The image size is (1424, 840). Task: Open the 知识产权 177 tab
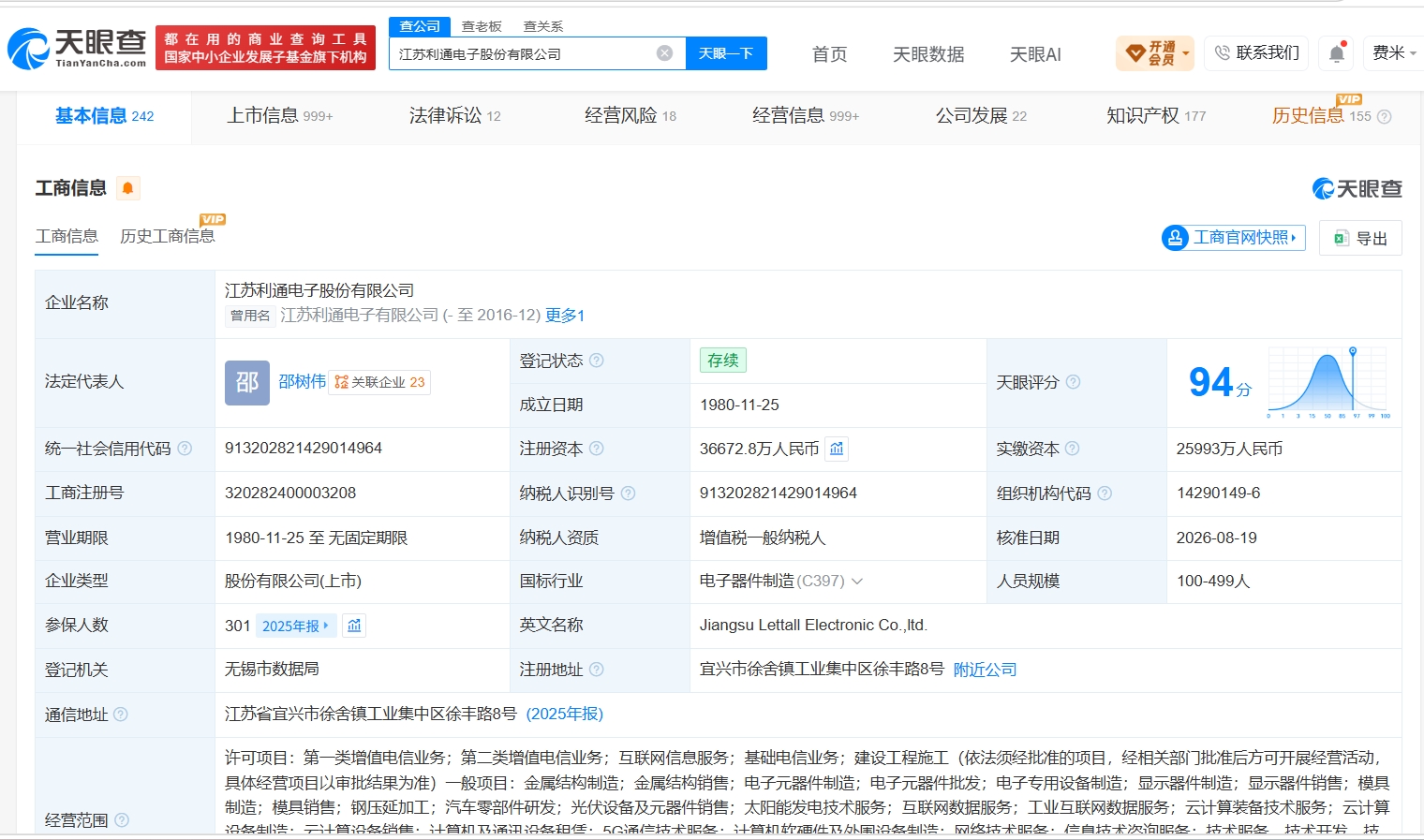tap(1156, 116)
